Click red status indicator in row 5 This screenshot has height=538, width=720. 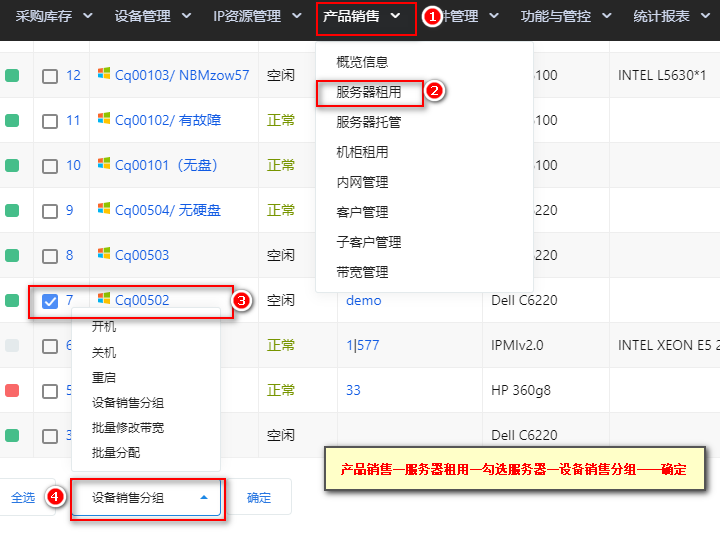[12, 390]
